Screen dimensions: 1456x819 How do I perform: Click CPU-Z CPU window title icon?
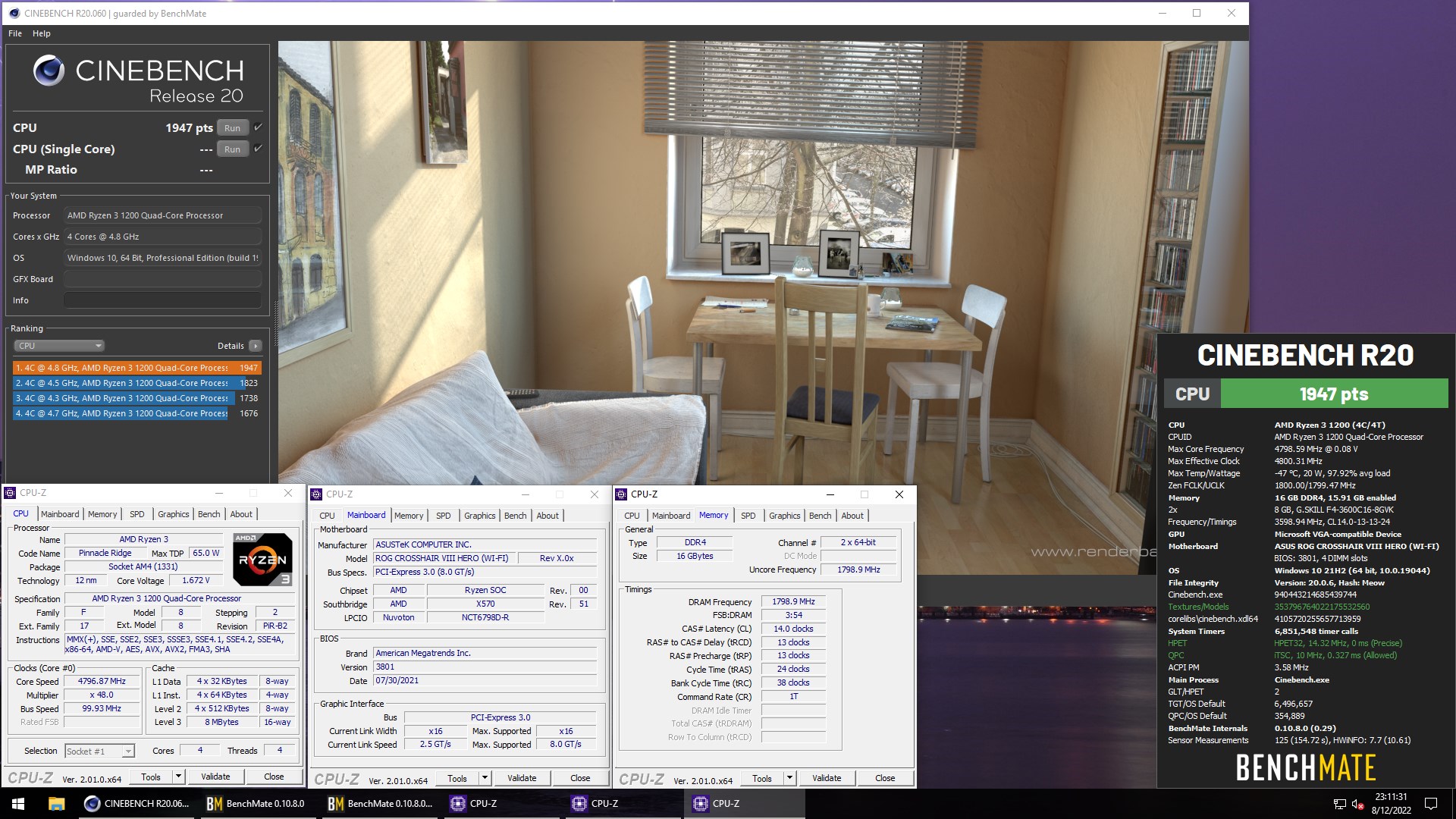pos(10,493)
